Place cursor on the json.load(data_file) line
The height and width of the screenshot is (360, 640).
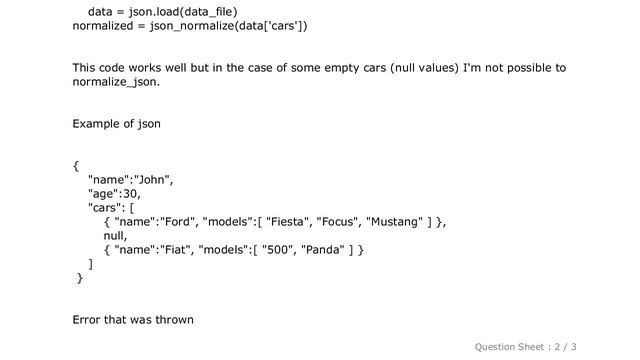tap(162, 11)
